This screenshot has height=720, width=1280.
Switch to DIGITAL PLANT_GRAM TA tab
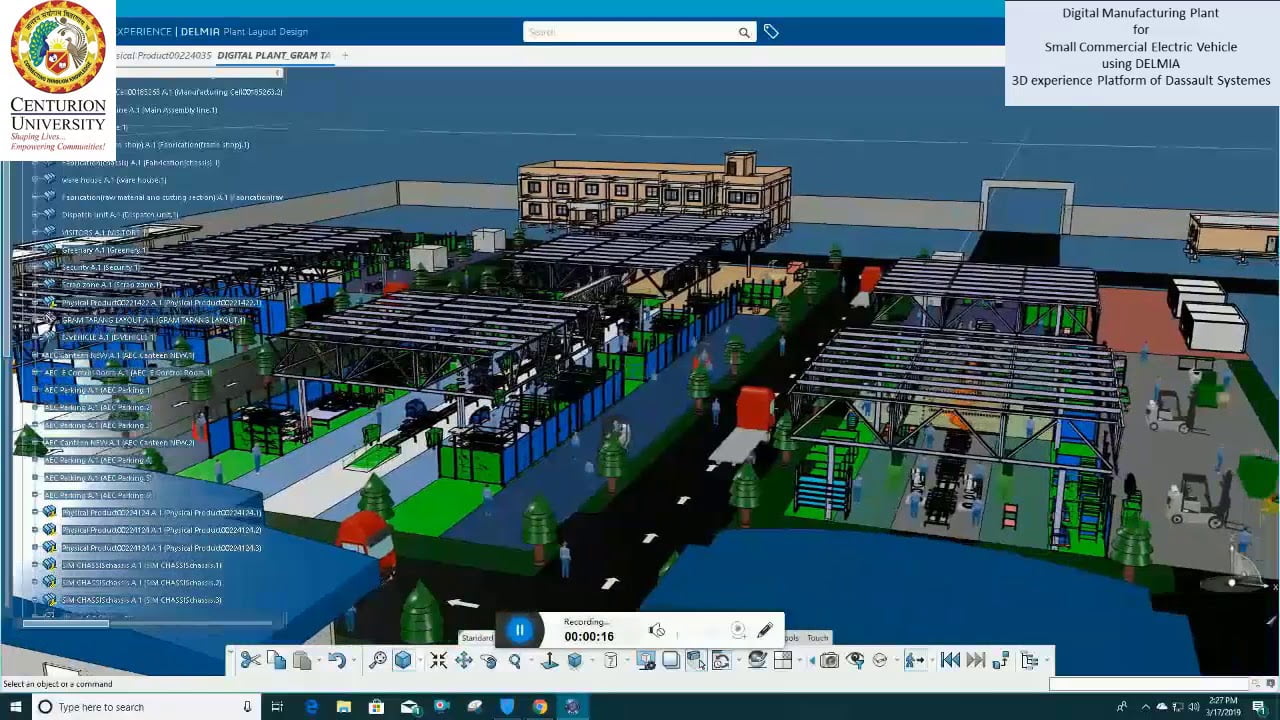point(273,55)
